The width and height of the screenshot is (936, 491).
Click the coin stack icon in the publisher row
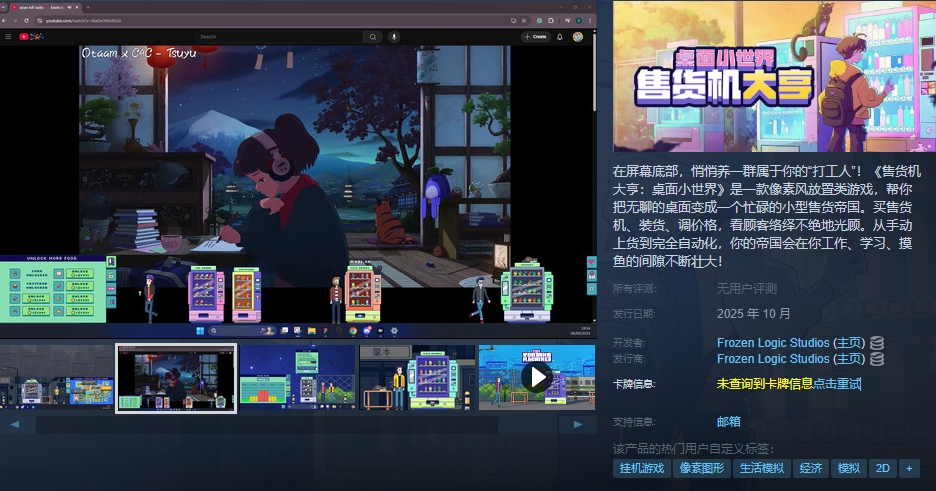coord(877,359)
